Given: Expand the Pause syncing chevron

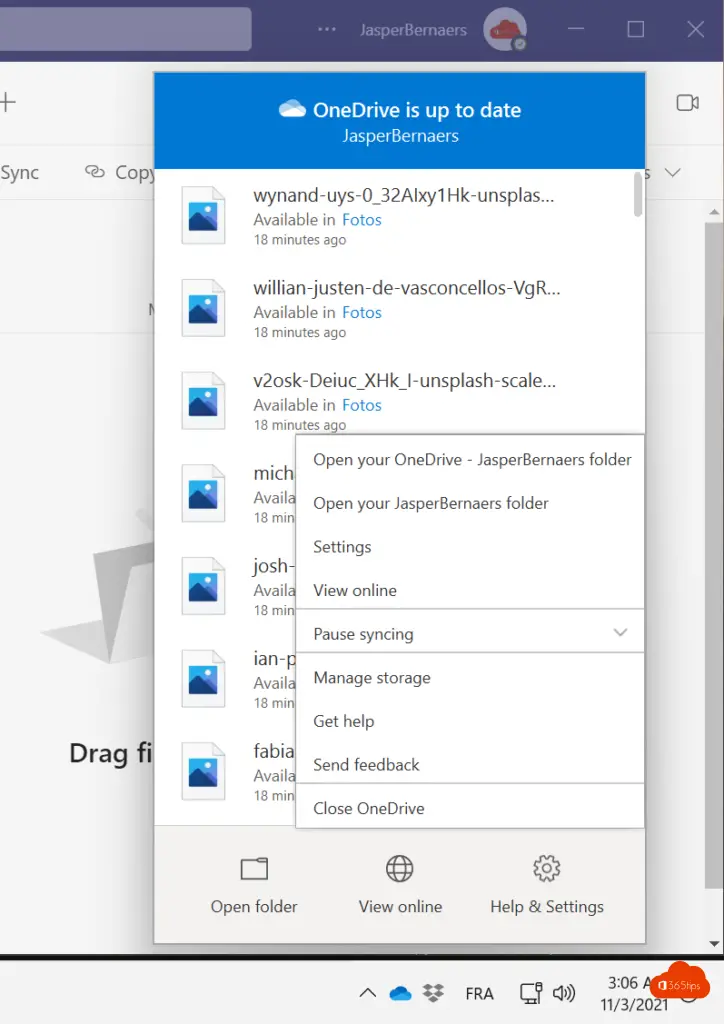Looking at the screenshot, I should click(x=620, y=632).
